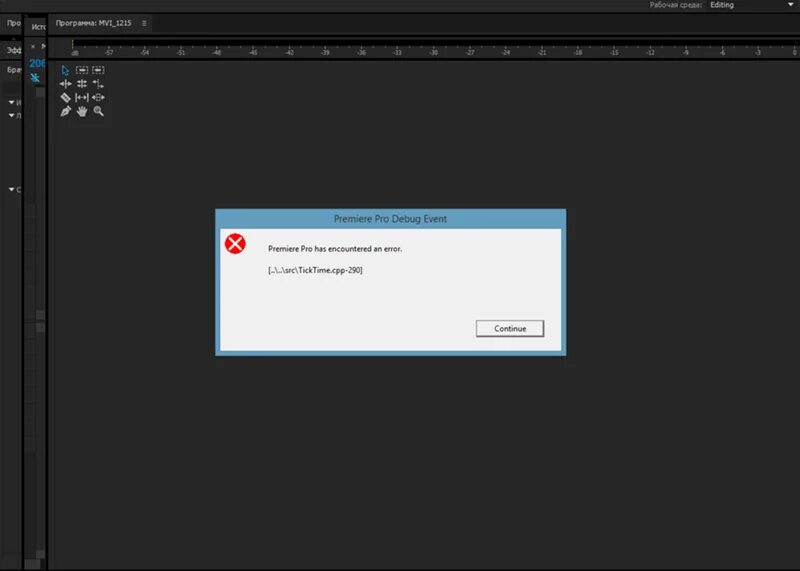This screenshot has height=571, width=800.
Task: Select the Selection arrow tool
Action: click(x=65, y=70)
